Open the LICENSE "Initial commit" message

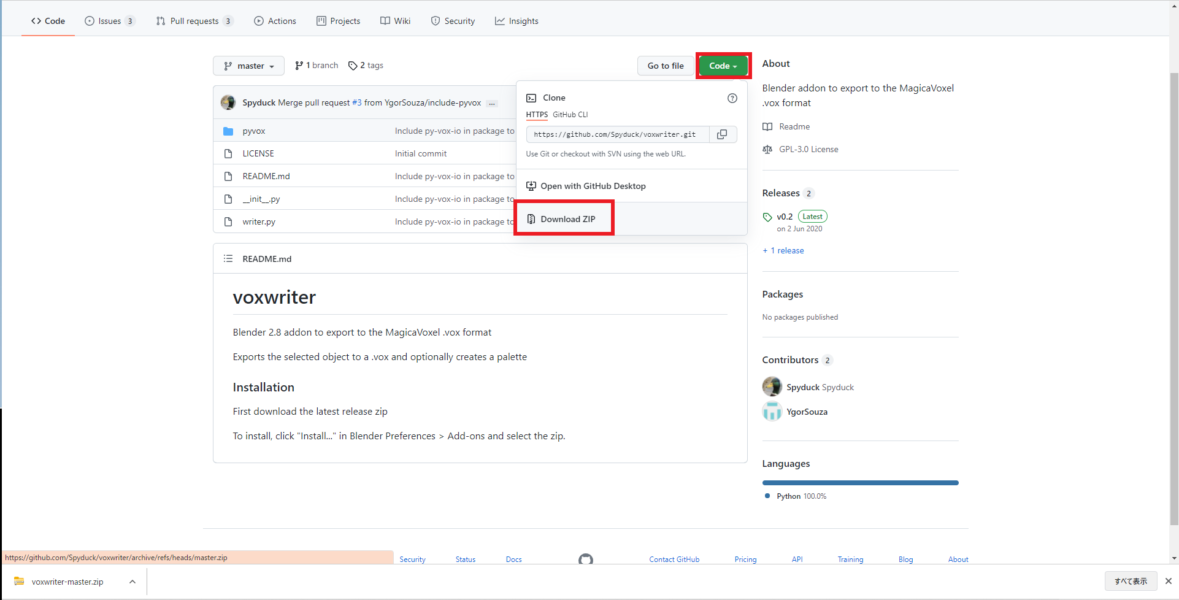[x=420, y=153]
